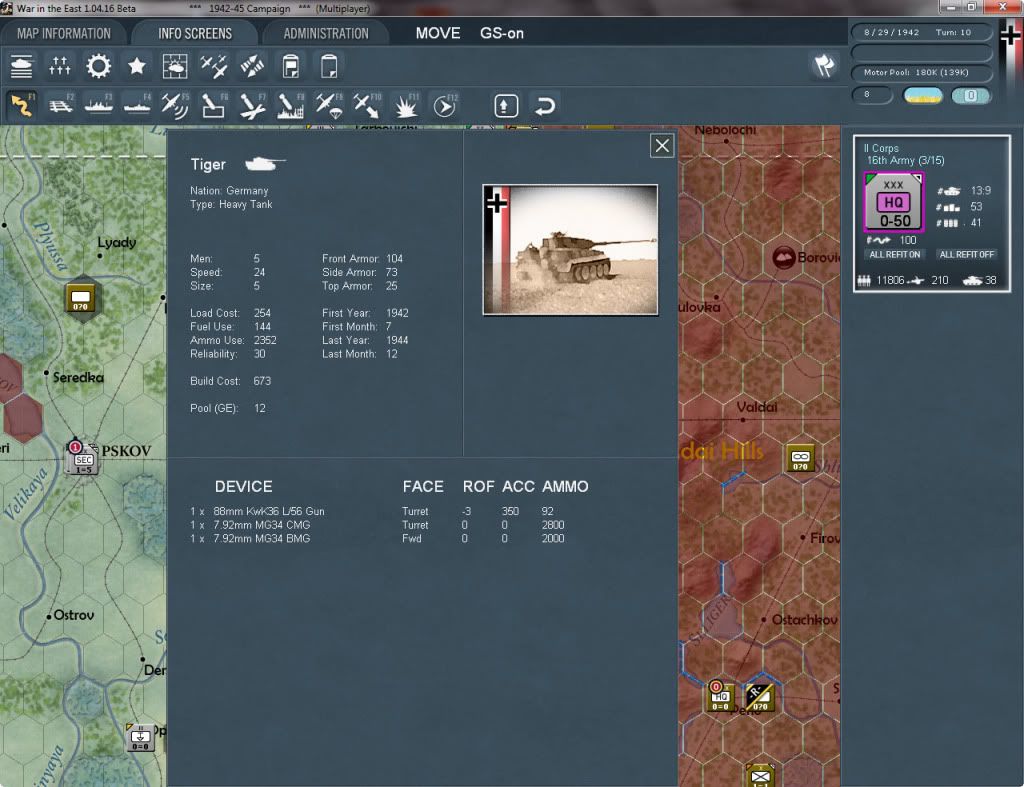Select air recon mode F5
Viewport: 1024px width, 787px height.
(x=175, y=106)
